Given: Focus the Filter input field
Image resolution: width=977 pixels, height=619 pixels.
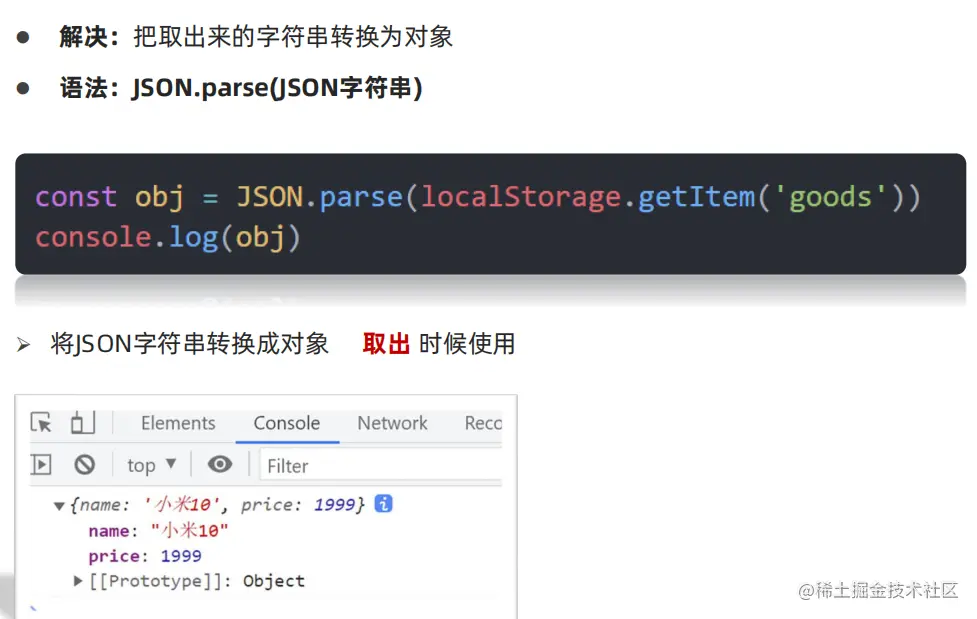Looking at the screenshot, I should point(381,466).
